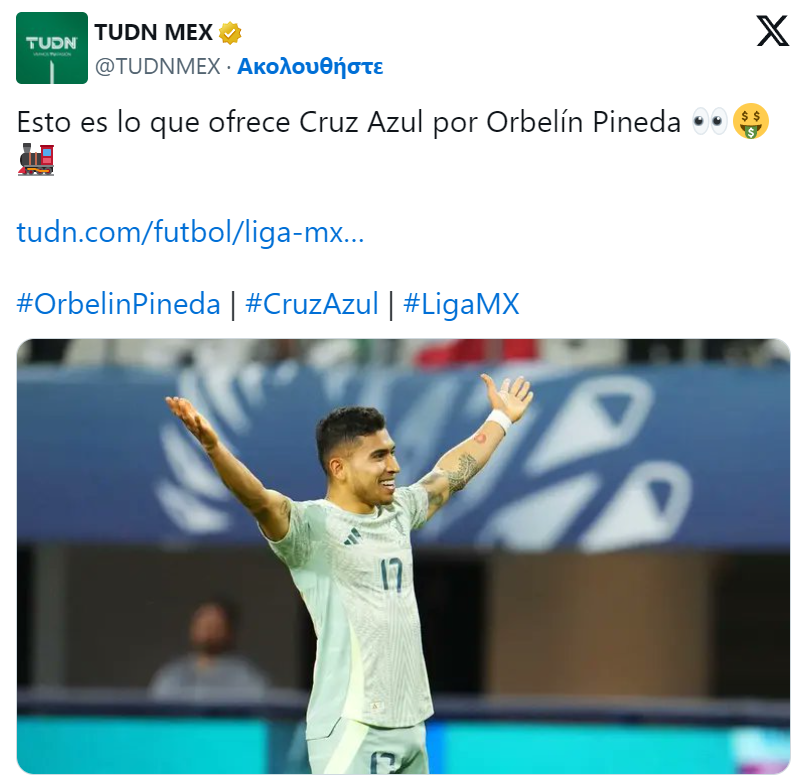Click the tweet text about Orbelín Pineda

(348, 122)
